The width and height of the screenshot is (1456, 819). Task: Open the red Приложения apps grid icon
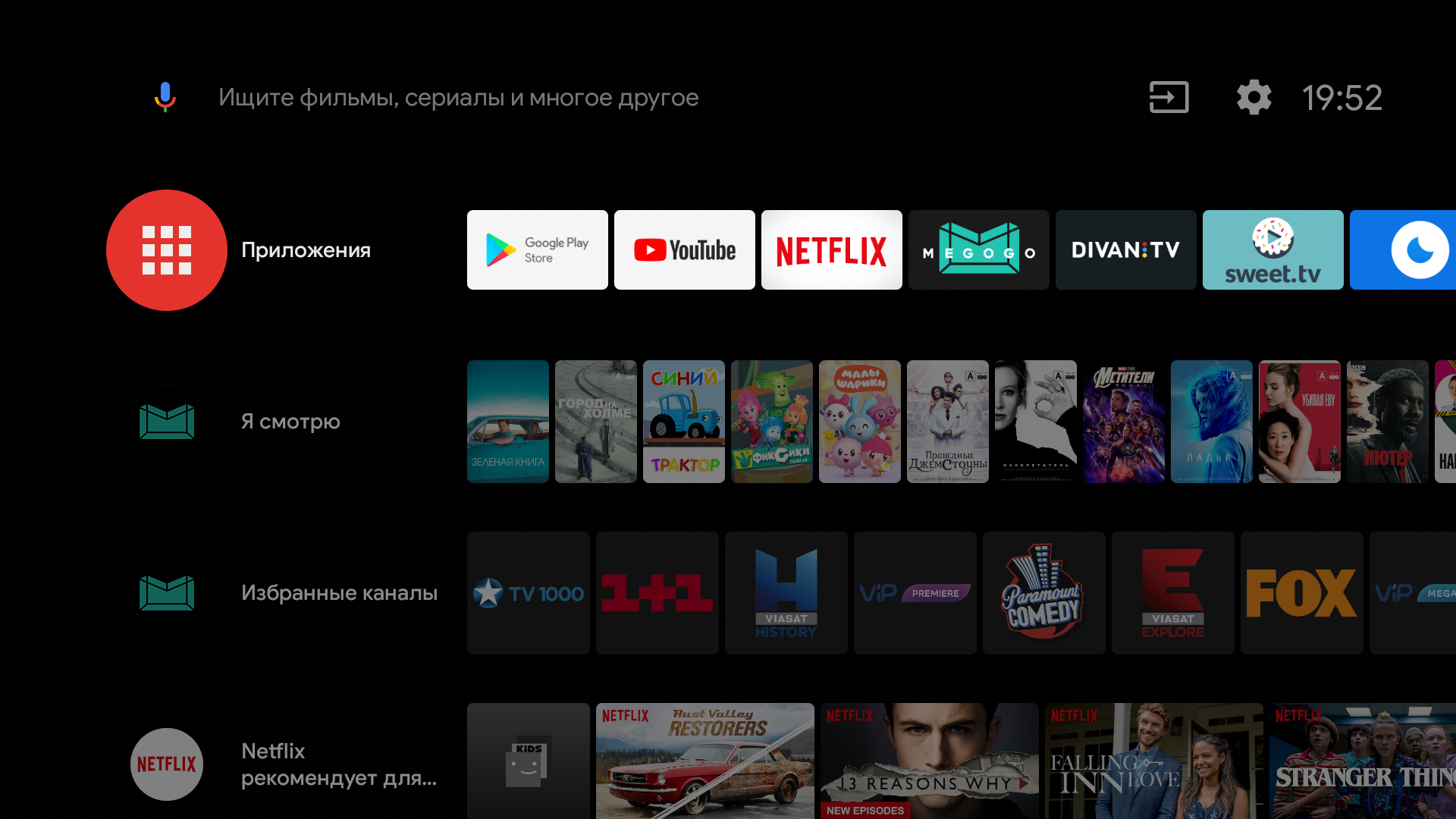pos(167,250)
